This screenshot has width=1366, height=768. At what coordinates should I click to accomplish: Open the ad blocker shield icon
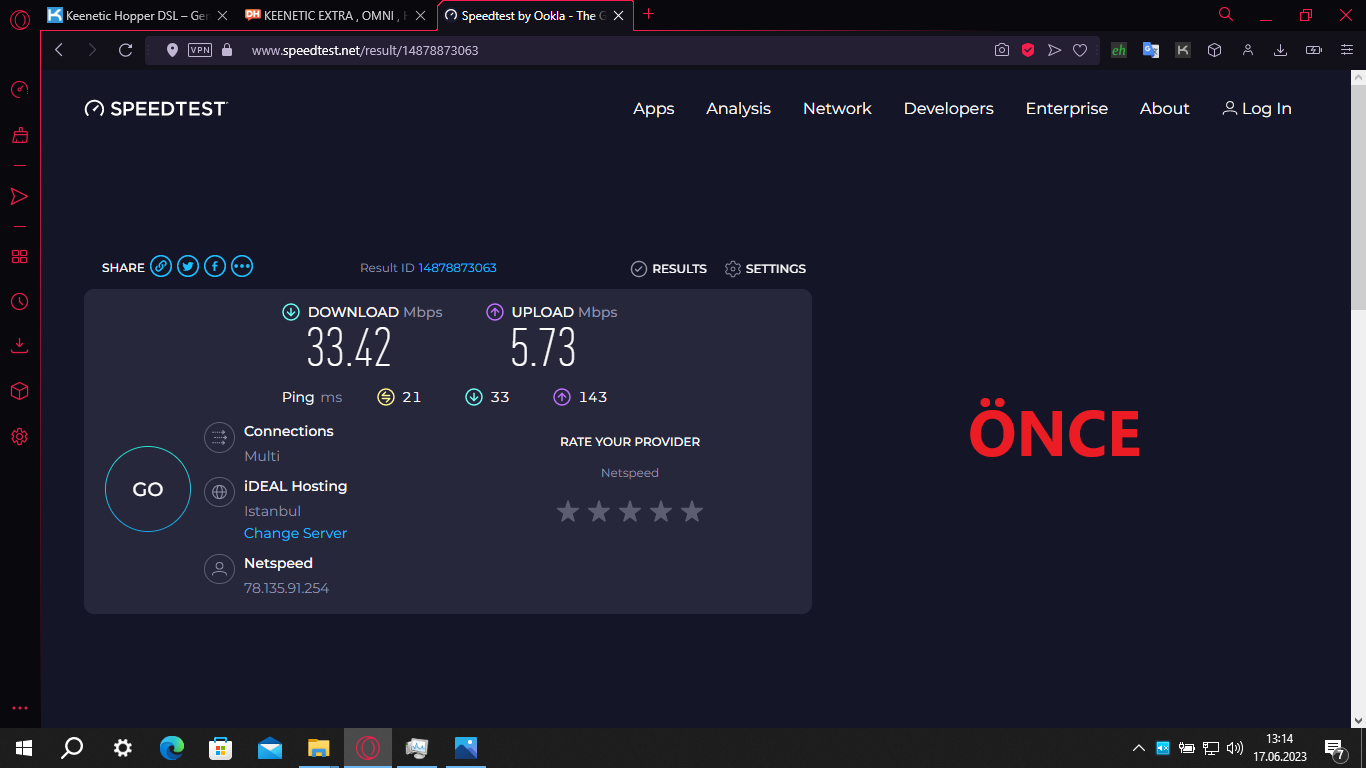1028,50
